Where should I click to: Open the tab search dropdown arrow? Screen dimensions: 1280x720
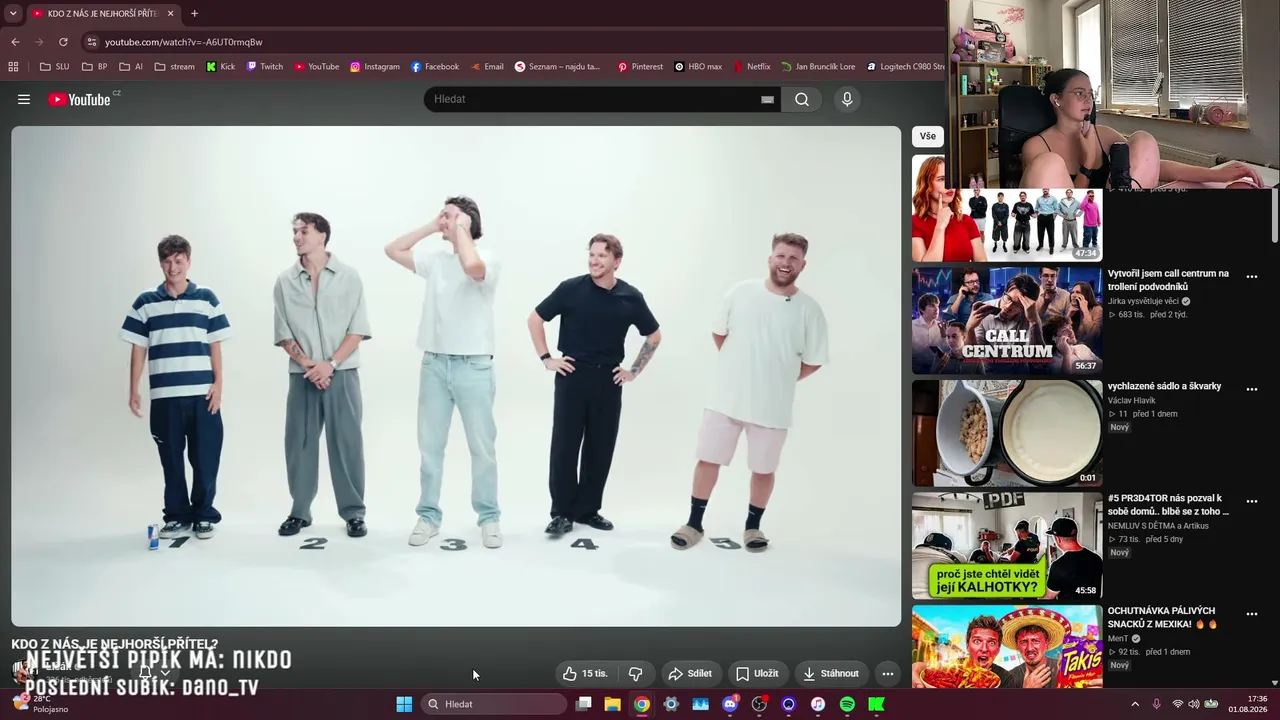[13, 13]
